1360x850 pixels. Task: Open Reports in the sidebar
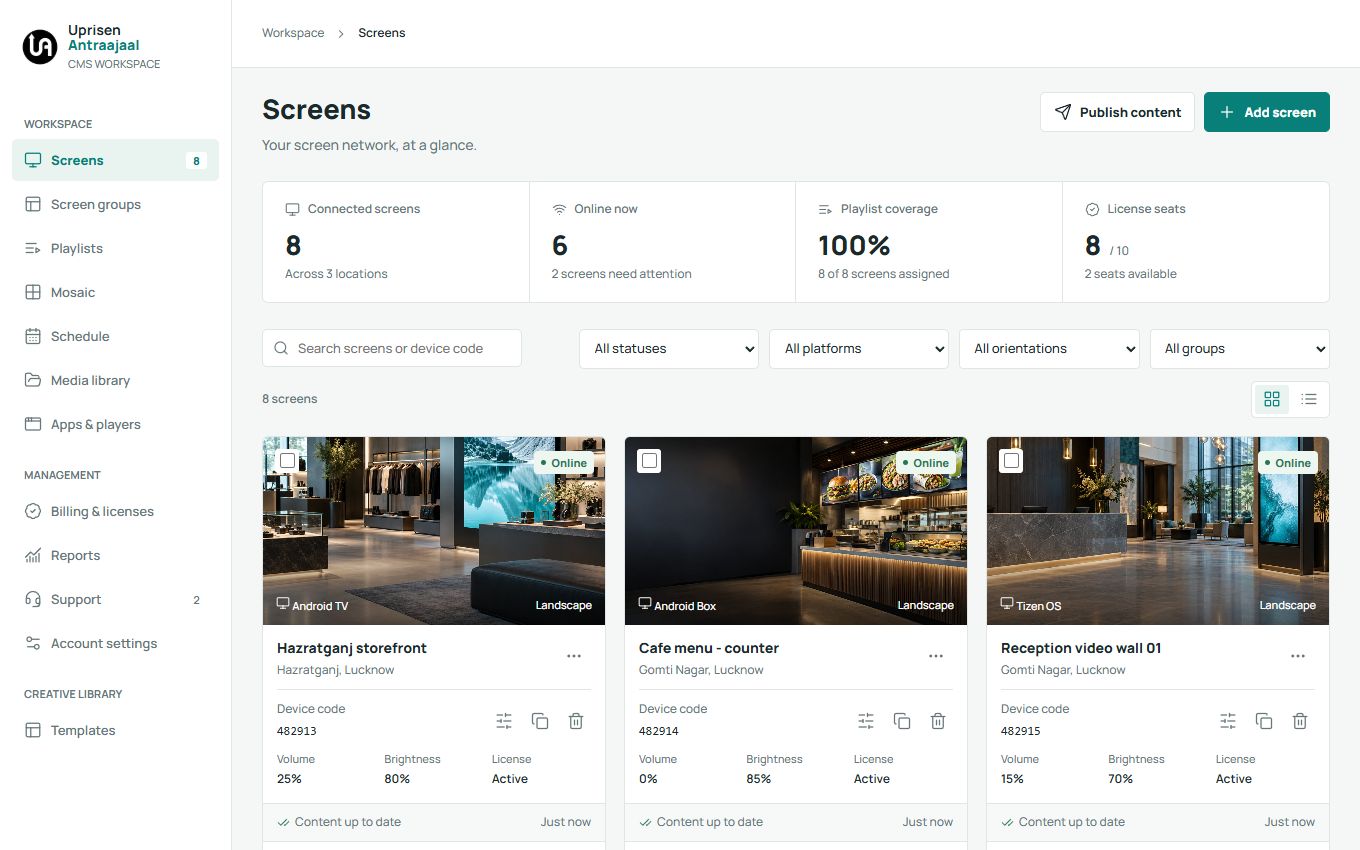[x=115, y=555]
